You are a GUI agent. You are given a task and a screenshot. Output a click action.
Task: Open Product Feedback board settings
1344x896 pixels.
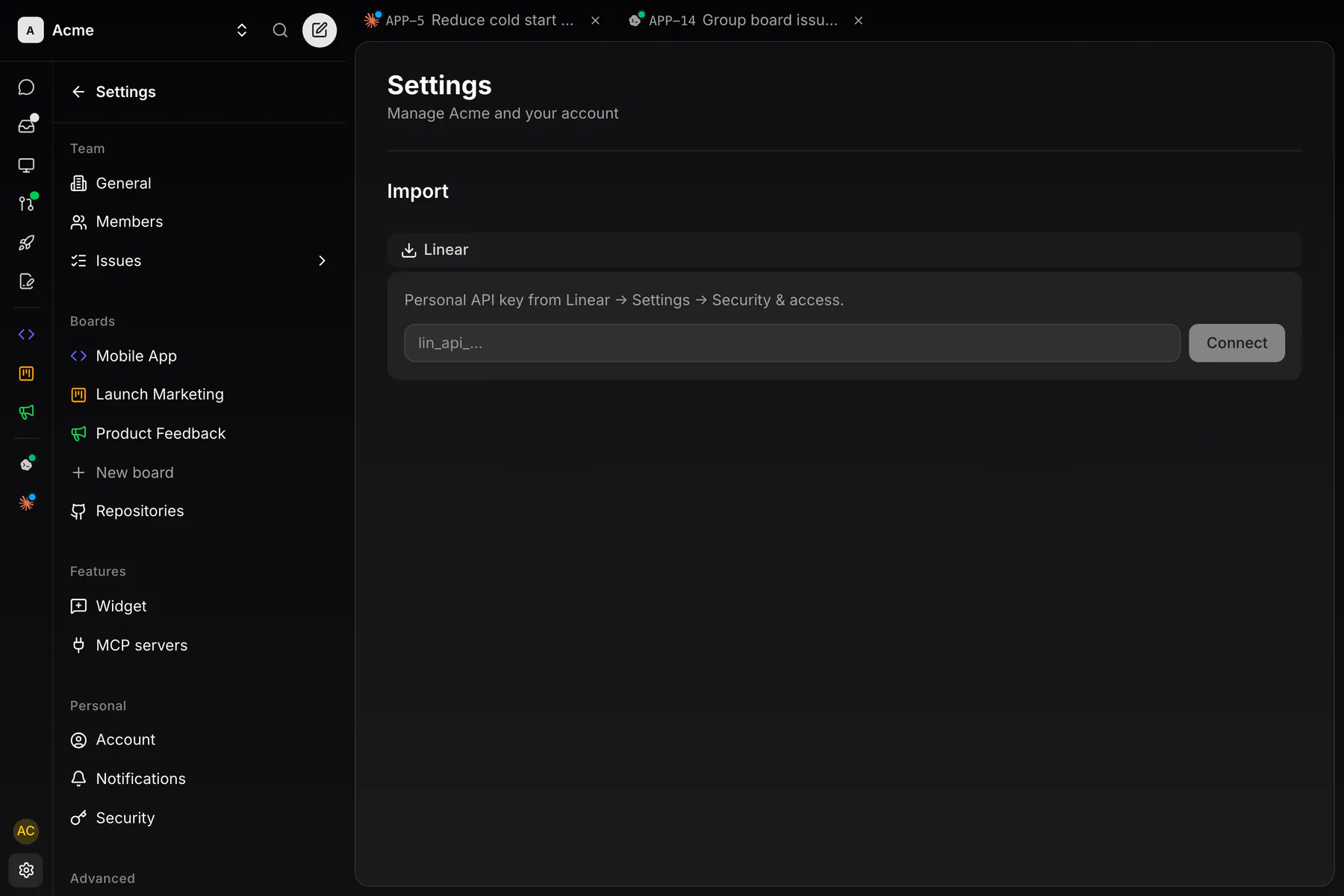(x=199, y=434)
